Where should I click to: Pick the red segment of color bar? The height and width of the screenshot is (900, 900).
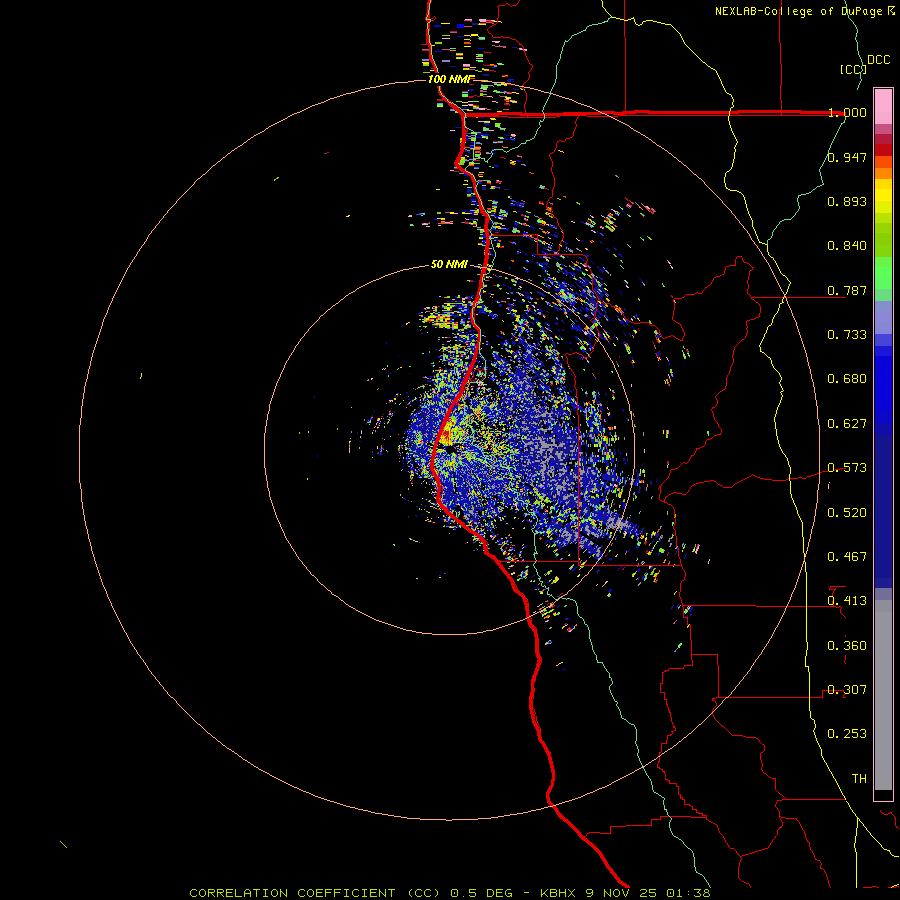(883, 150)
